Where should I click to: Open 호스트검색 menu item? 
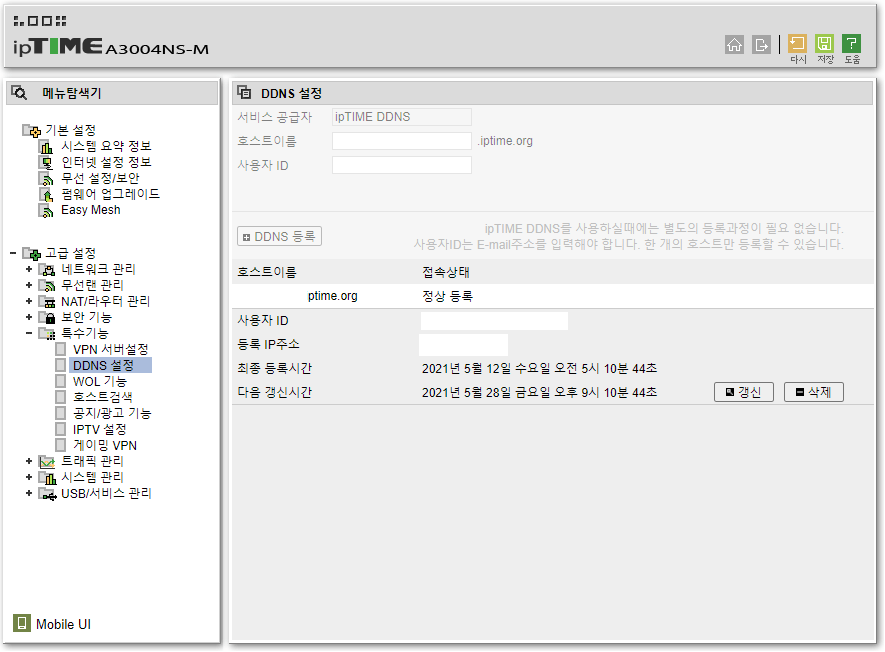(x=103, y=397)
